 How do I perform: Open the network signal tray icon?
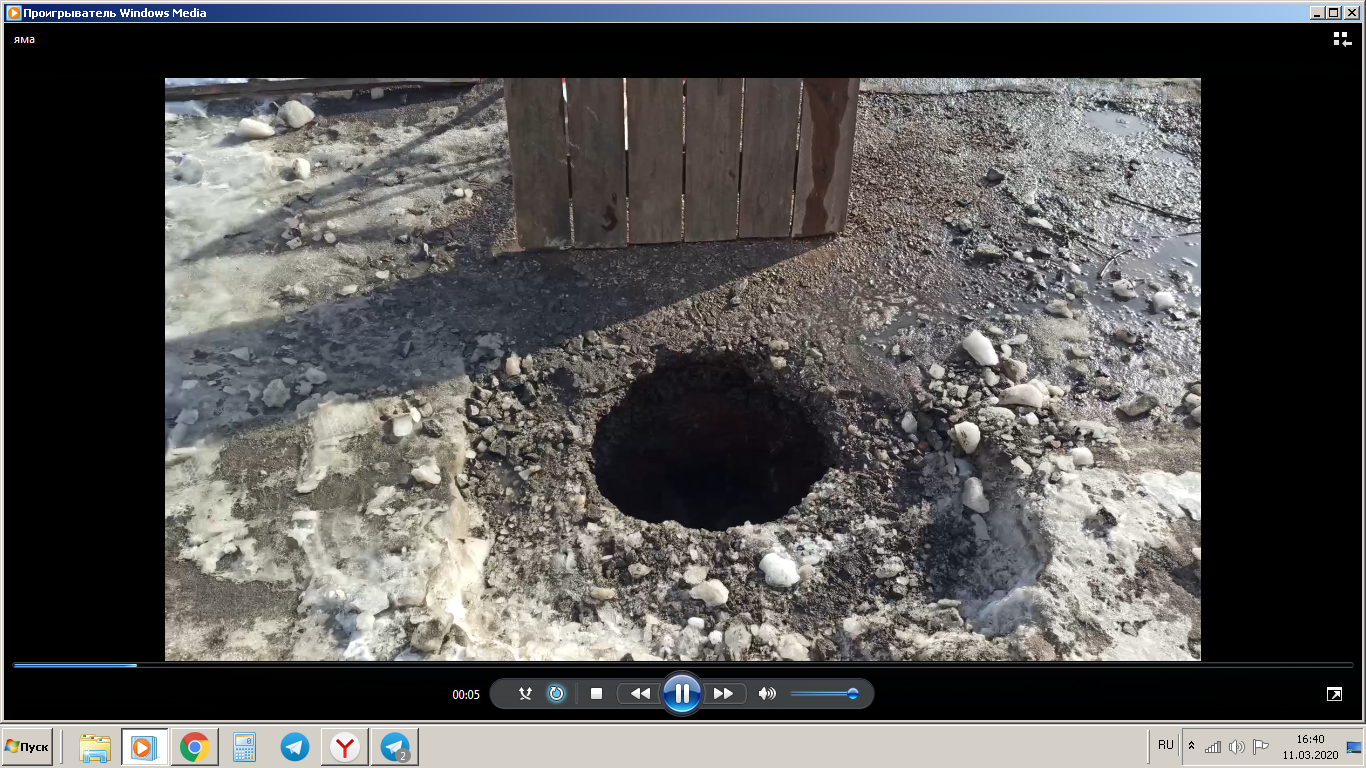[1213, 747]
